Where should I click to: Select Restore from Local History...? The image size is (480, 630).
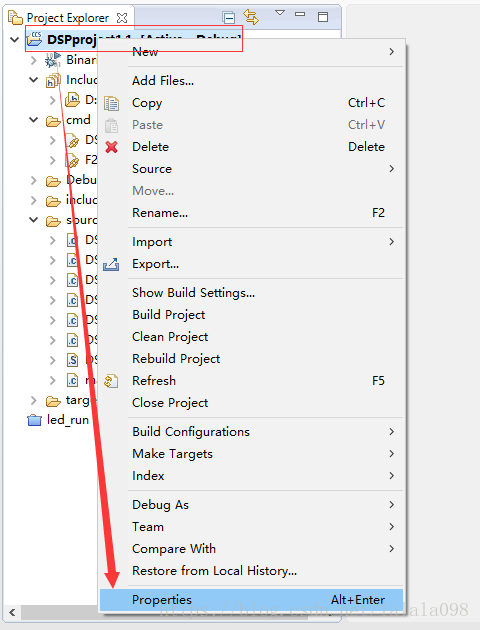[x=251, y=571]
